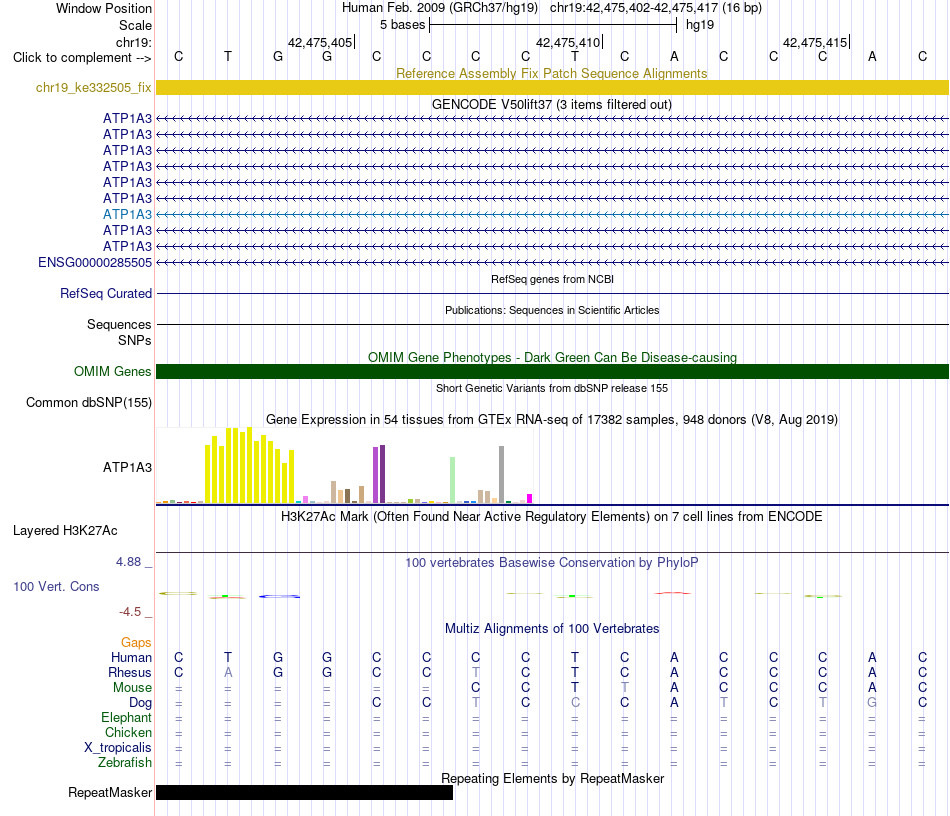Click the 'Sequences' track label
950x816 pixels.
pos(119,324)
